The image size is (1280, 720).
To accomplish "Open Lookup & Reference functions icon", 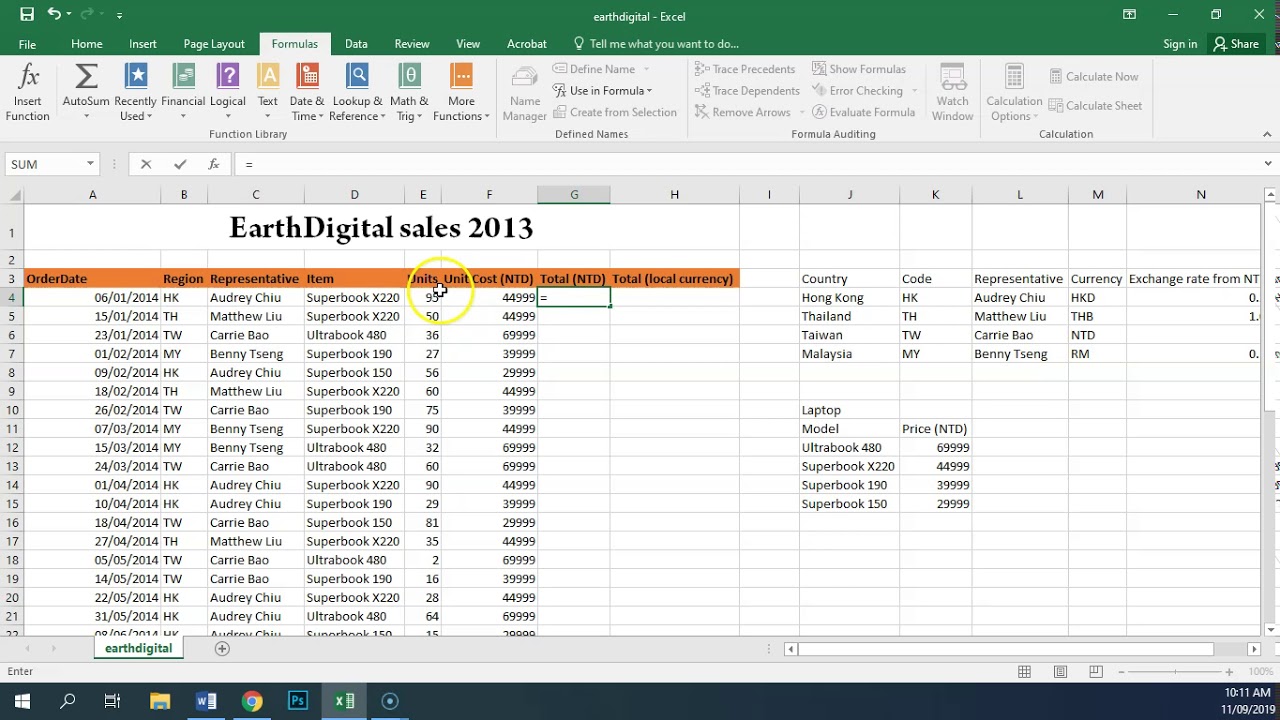I will click(358, 77).
